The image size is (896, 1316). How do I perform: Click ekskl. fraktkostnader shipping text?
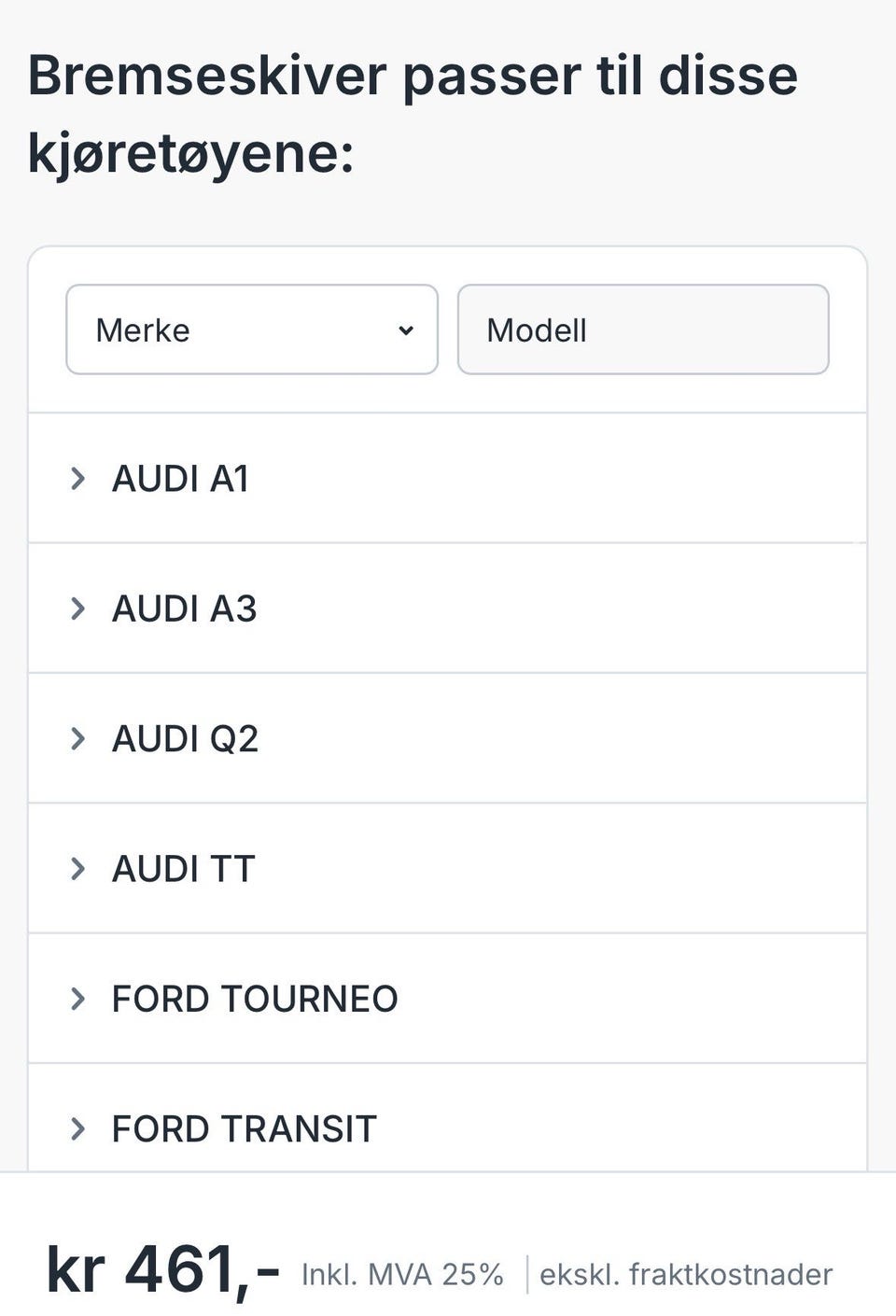[686, 1275]
